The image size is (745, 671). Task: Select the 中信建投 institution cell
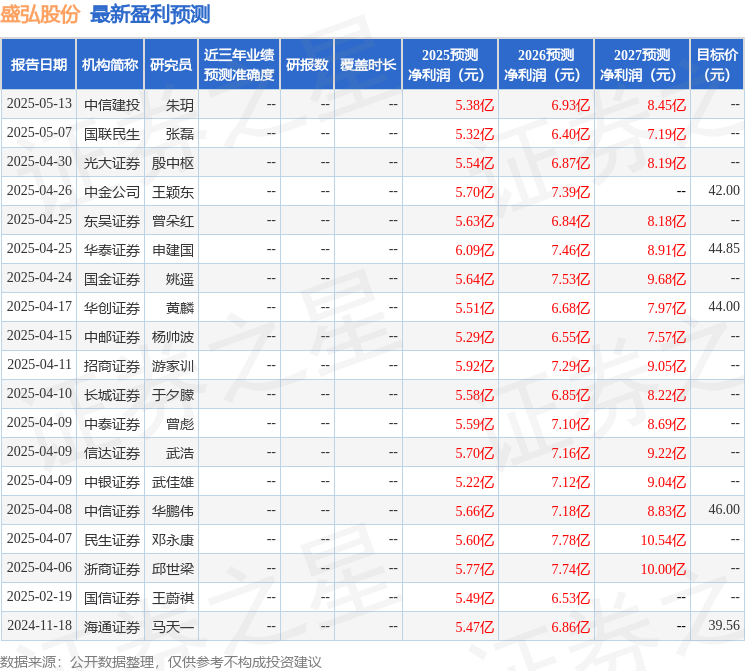(x=112, y=105)
